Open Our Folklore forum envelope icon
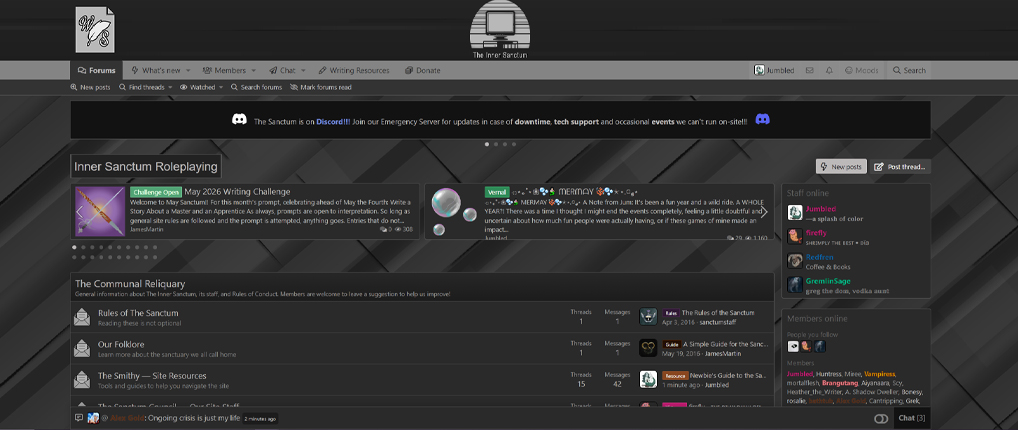1018x430 pixels. 82,348
